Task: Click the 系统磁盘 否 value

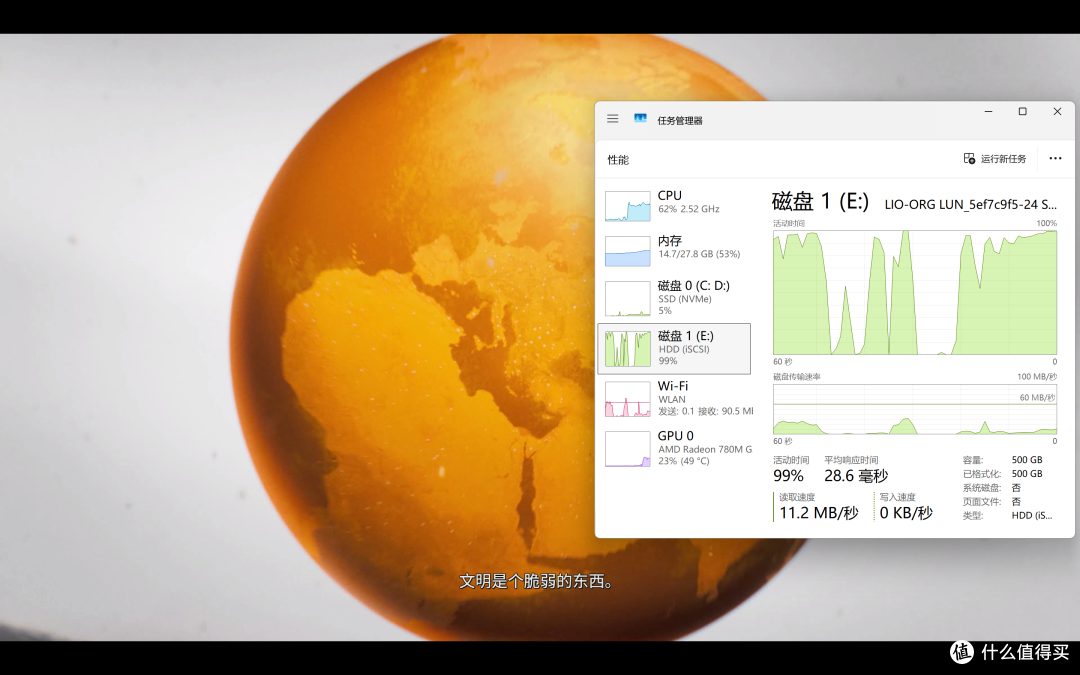Action: (x=1016, y=488)
